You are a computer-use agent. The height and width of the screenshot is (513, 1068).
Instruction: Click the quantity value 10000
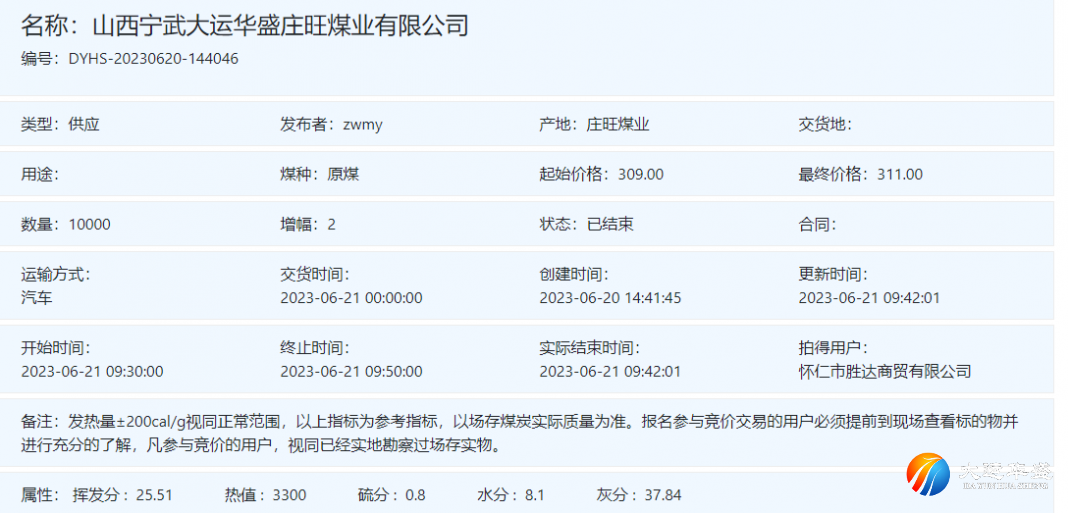tap(89, 224)
